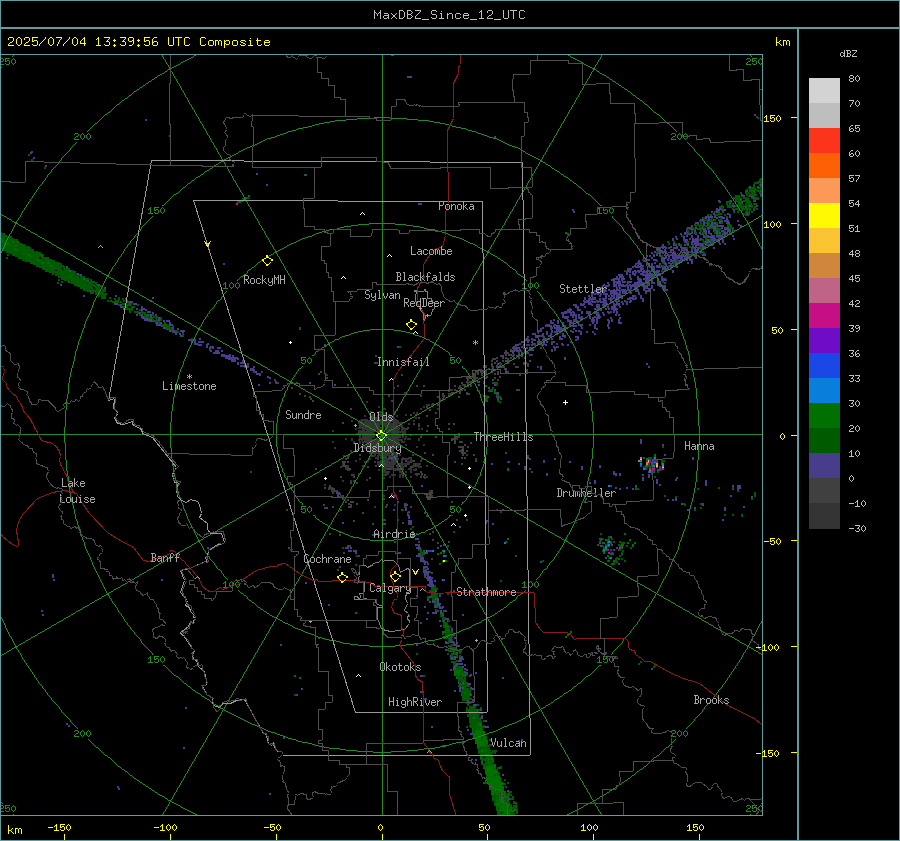The image size is (900, 841).
Task: Click the ThreeHills label
Action: coord(503,437)
